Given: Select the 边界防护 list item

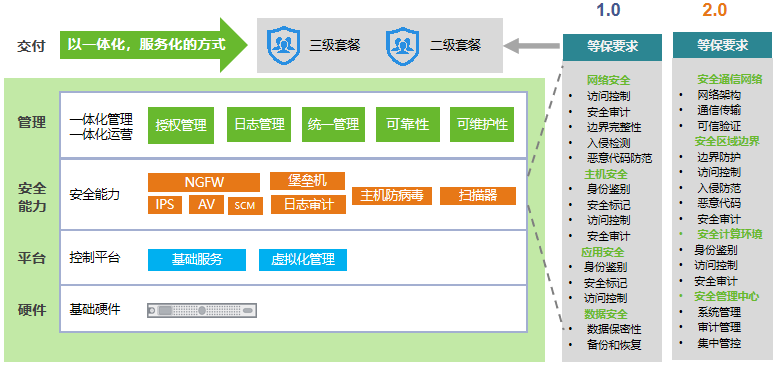Looking at the screenshot, I should (x=720, y=157).
